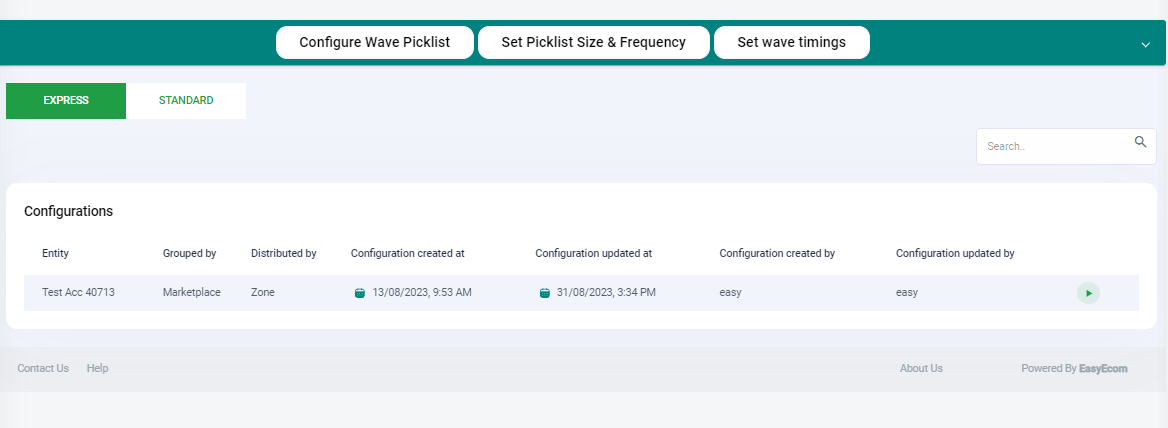Screen dimensions: 1168x428
Task: Click the Powered By EasyEcom link
Action: [1074, 368]
